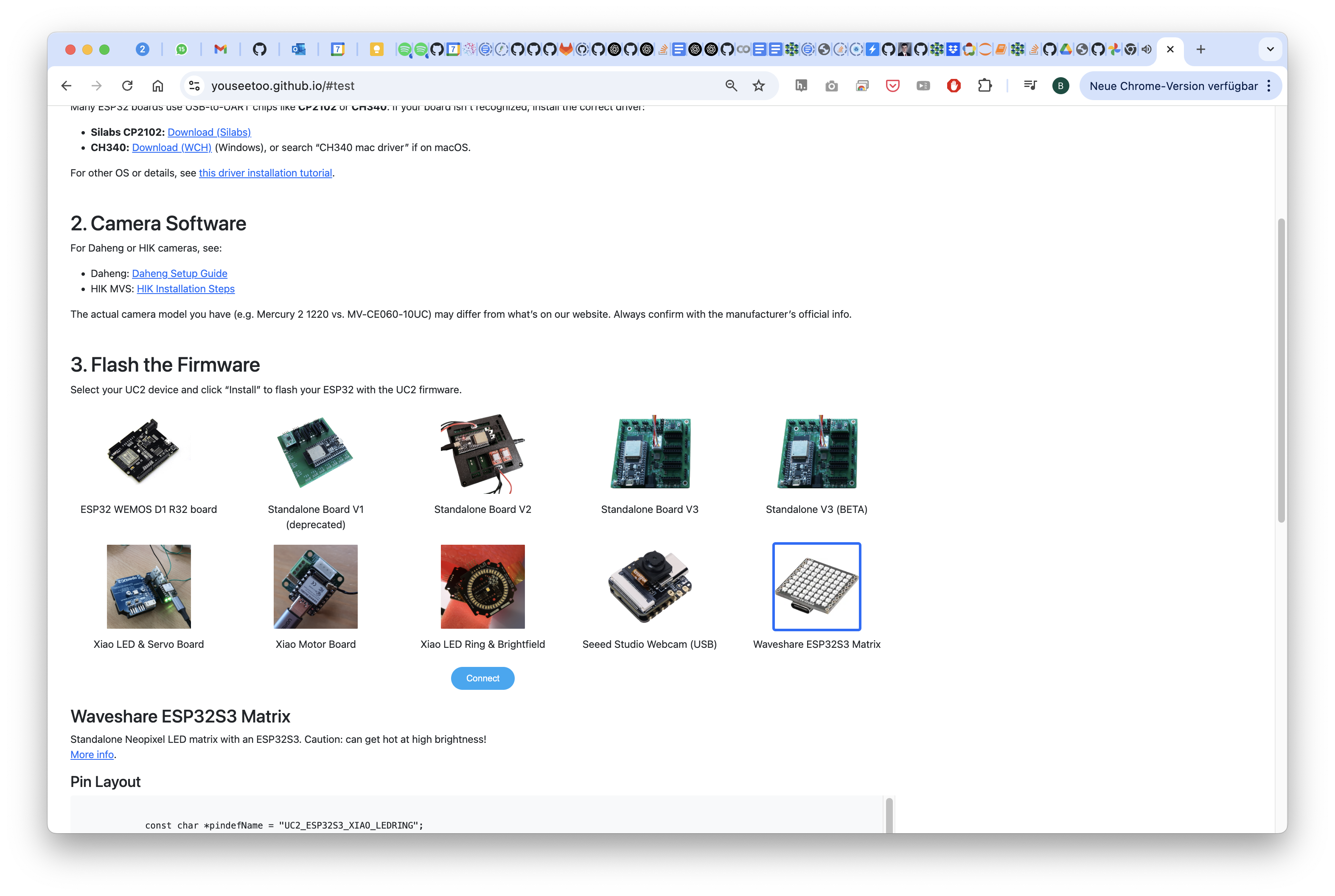The width and height of the screenshot is (1335, 896).
Task: Click the blue Connect button
Action: pos(482,678)
